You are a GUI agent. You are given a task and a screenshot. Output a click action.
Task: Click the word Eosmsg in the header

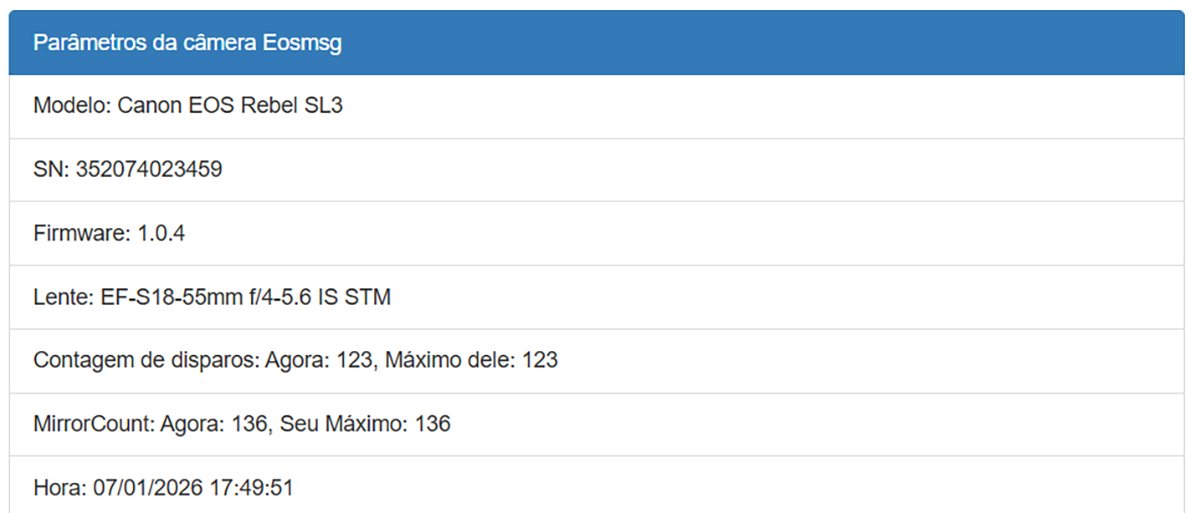pos(304,43)
